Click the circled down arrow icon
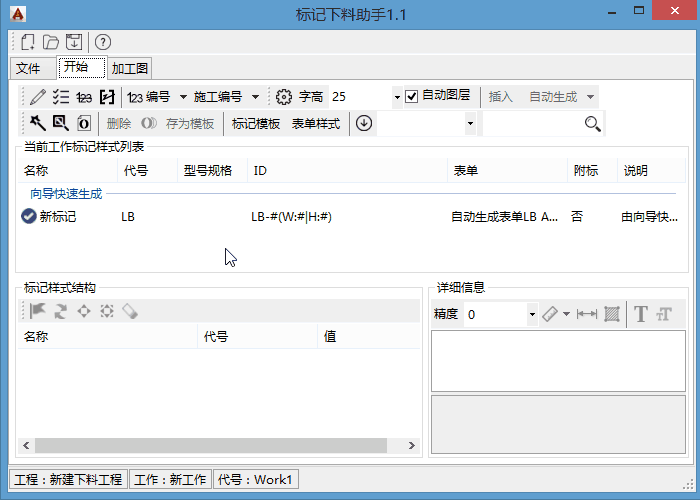Image resolution: width=700 pixels, height=500 pixels. point(364,123)
